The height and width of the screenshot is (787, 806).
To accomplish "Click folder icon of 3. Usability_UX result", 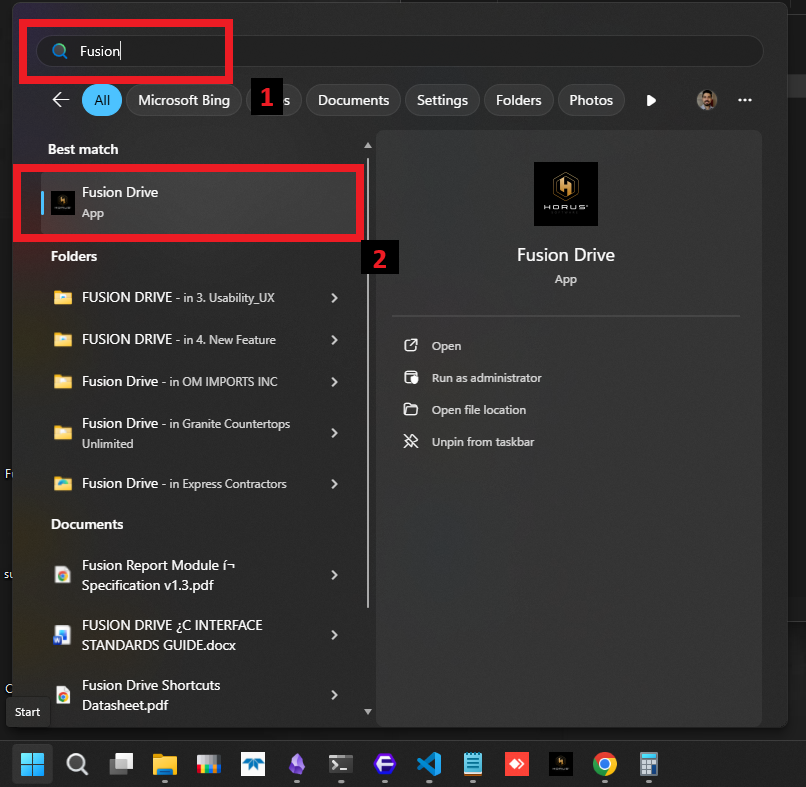I will coord(63,298).
